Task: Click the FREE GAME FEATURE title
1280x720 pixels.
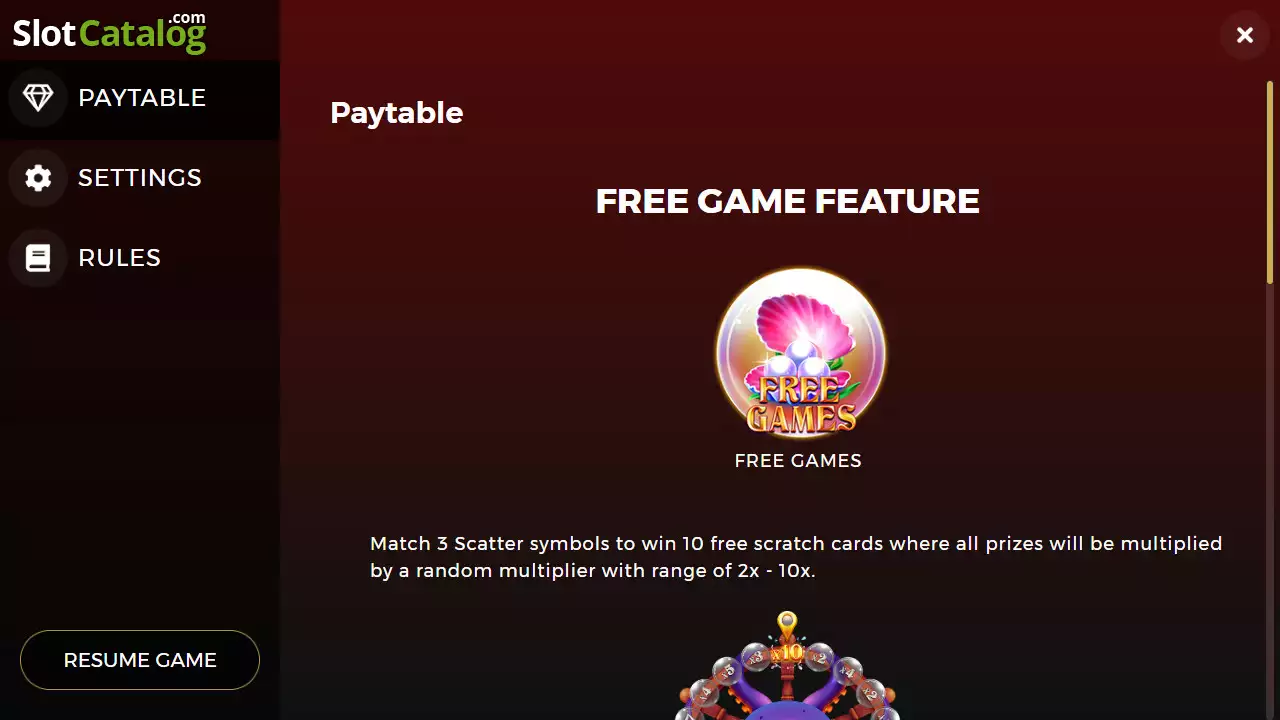Action: point(788,201)
